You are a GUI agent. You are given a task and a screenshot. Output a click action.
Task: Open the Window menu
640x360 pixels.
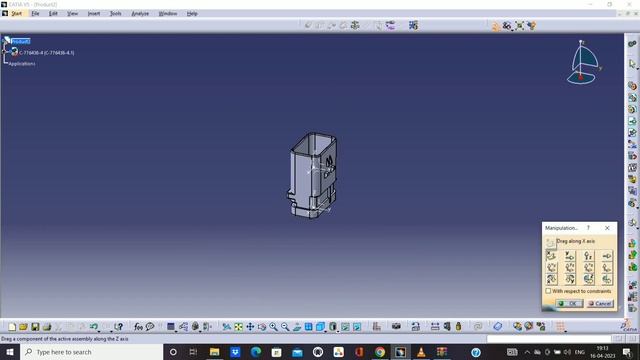tap(168, 13)
